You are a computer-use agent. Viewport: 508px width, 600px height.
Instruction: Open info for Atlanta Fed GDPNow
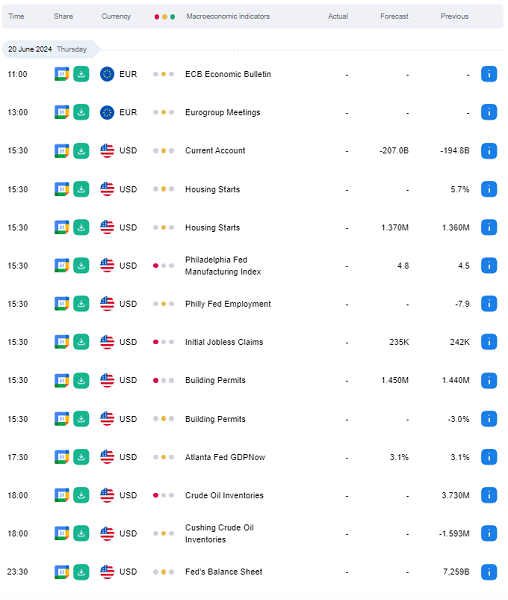pos(488,457)
